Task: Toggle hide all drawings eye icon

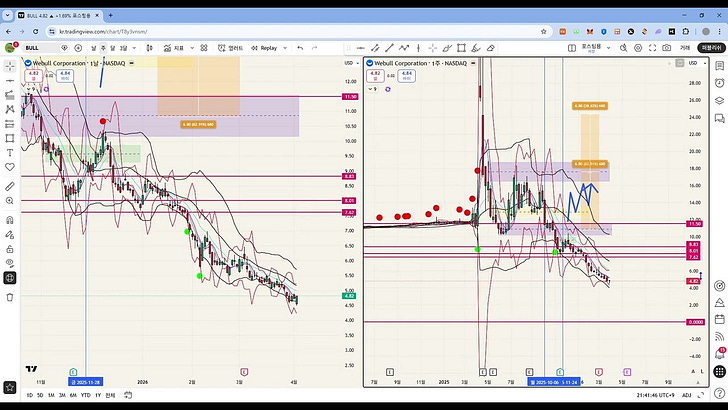Action: pos(10,263)
